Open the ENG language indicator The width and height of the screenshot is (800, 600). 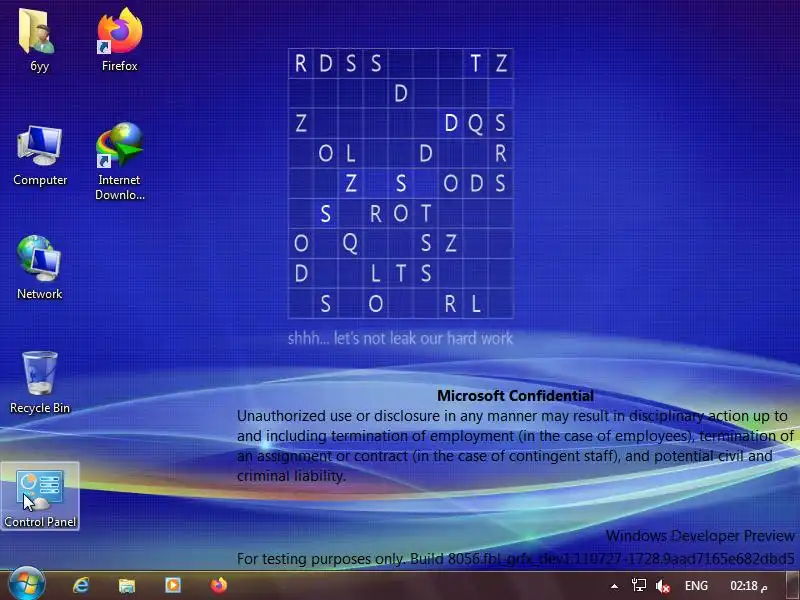(x=696, y=586)
